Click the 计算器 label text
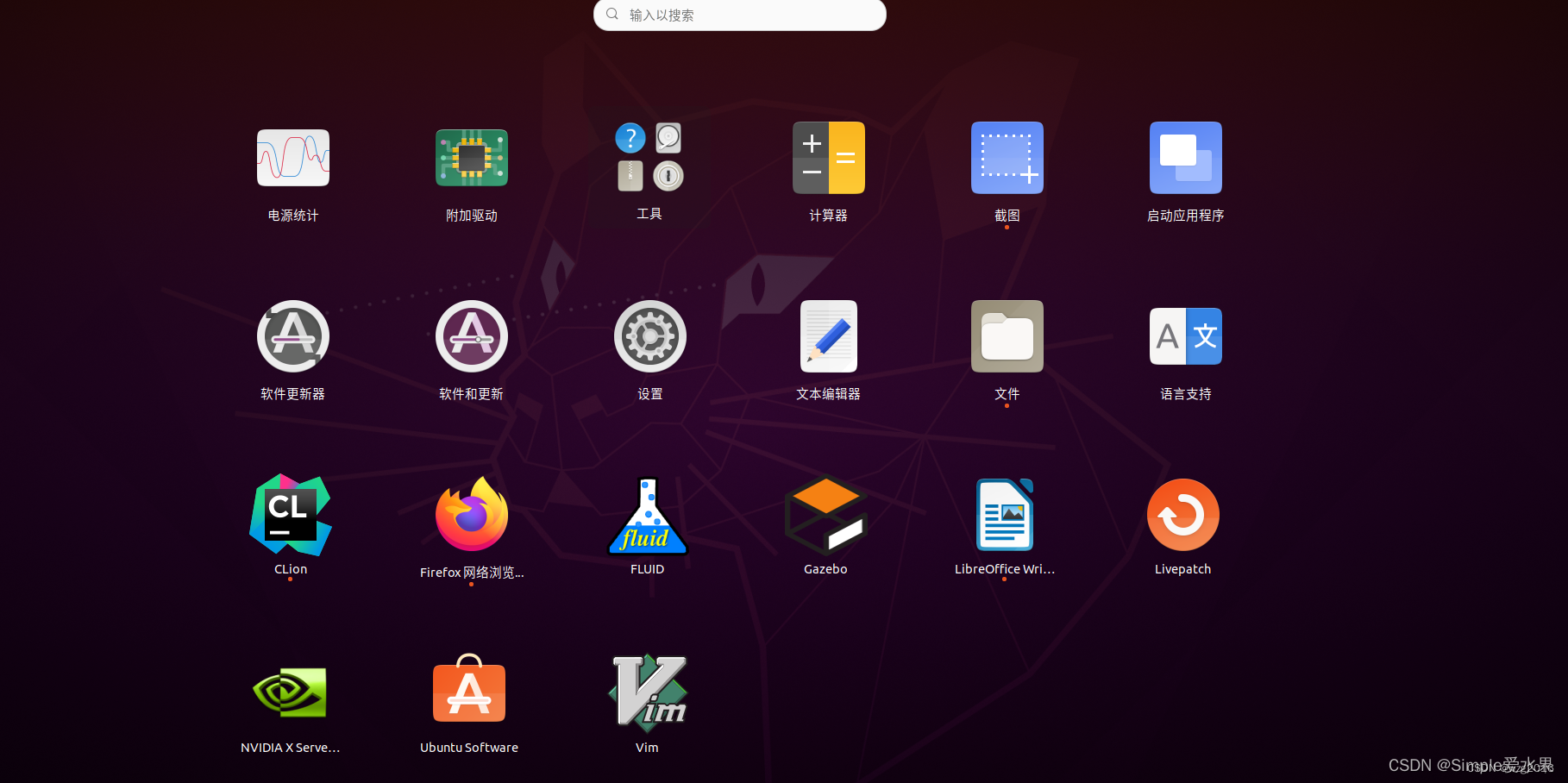Image resolution: width=1568 pixels, height=783 pixels. click(x=828, y=216)
